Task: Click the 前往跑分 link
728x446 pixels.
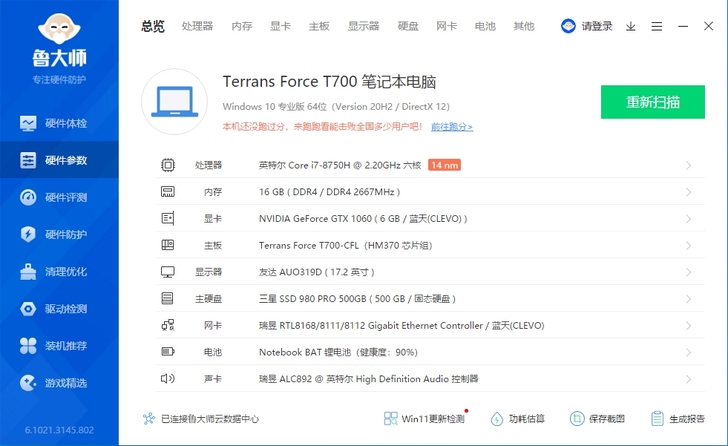Action: point(452,127)
